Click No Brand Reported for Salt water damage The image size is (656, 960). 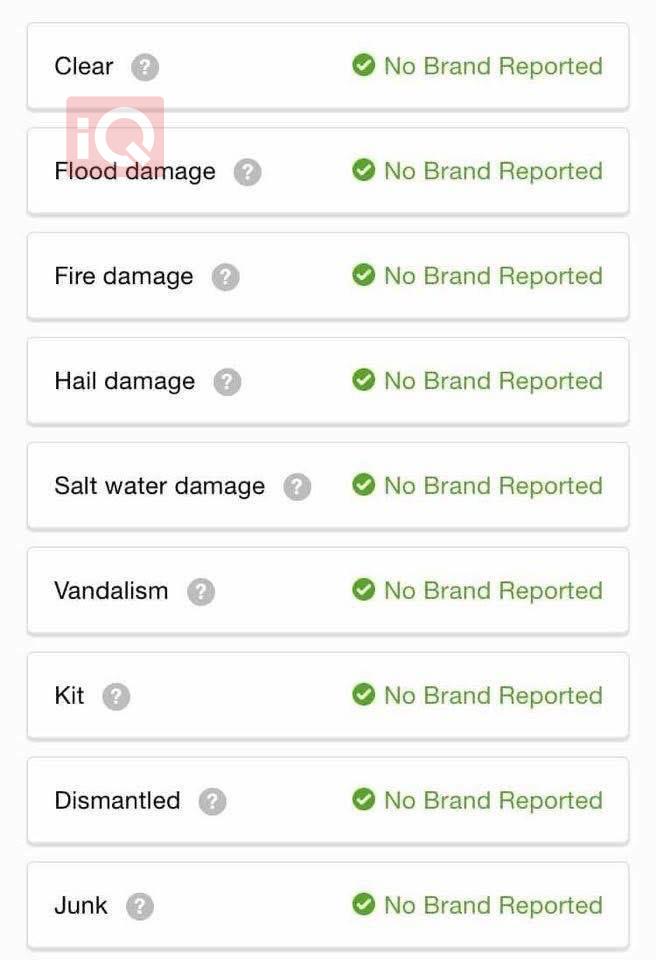(x=493, y=486)
